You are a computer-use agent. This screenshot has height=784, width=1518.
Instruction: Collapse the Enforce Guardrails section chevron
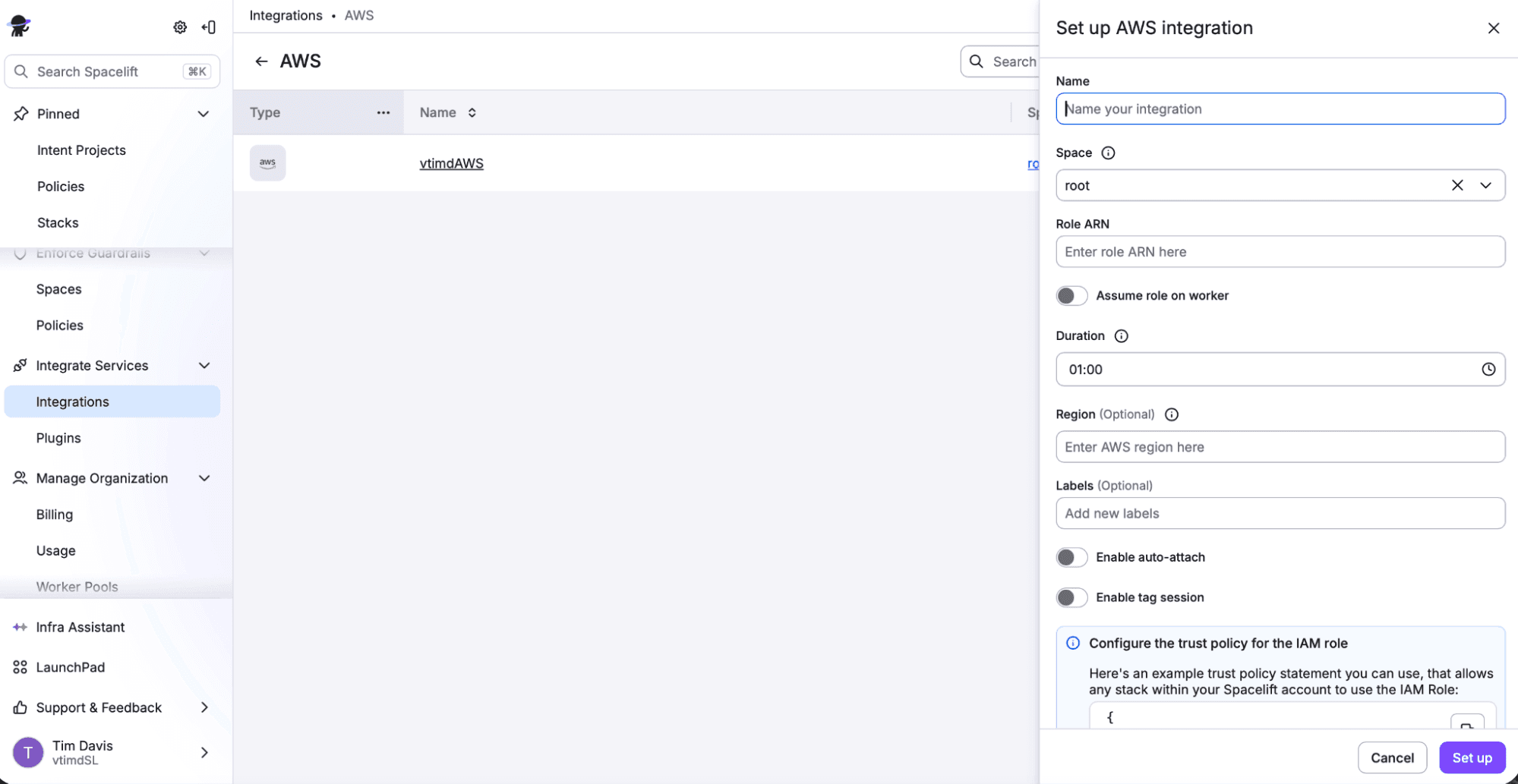pos(204,253)
